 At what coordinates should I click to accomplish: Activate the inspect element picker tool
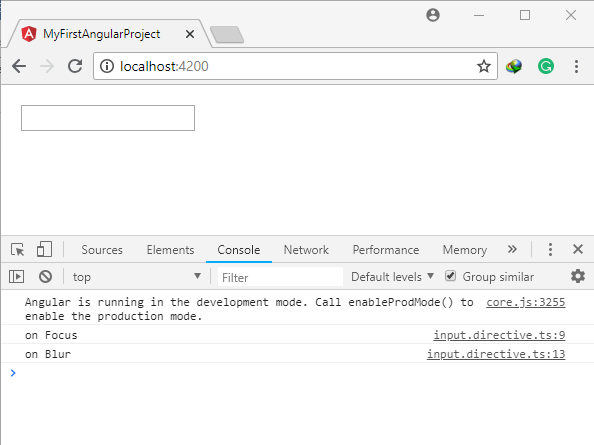[x=17, y=250]
